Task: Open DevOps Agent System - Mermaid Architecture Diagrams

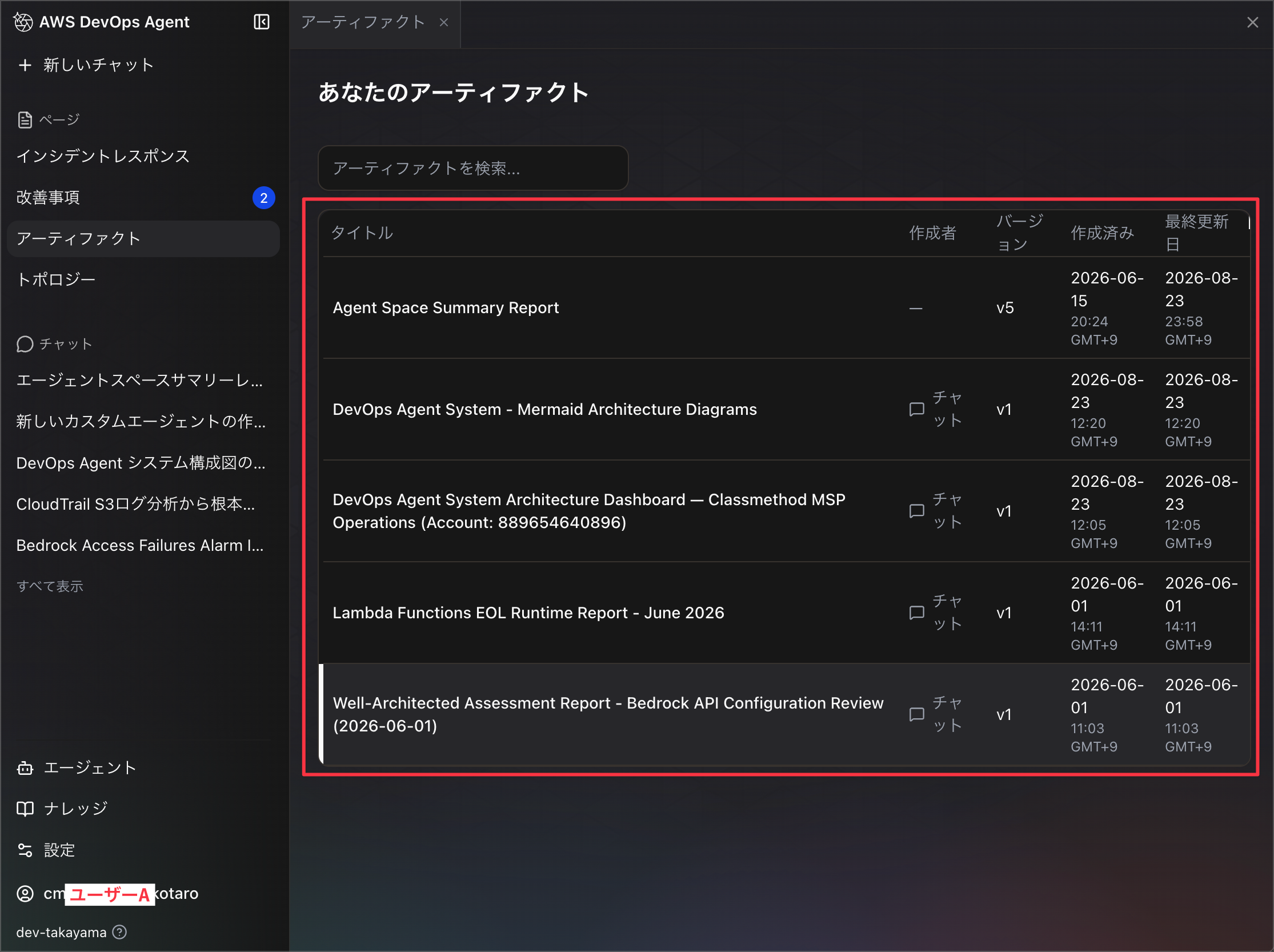Action: pyautogui.click(x=545, y=410)
